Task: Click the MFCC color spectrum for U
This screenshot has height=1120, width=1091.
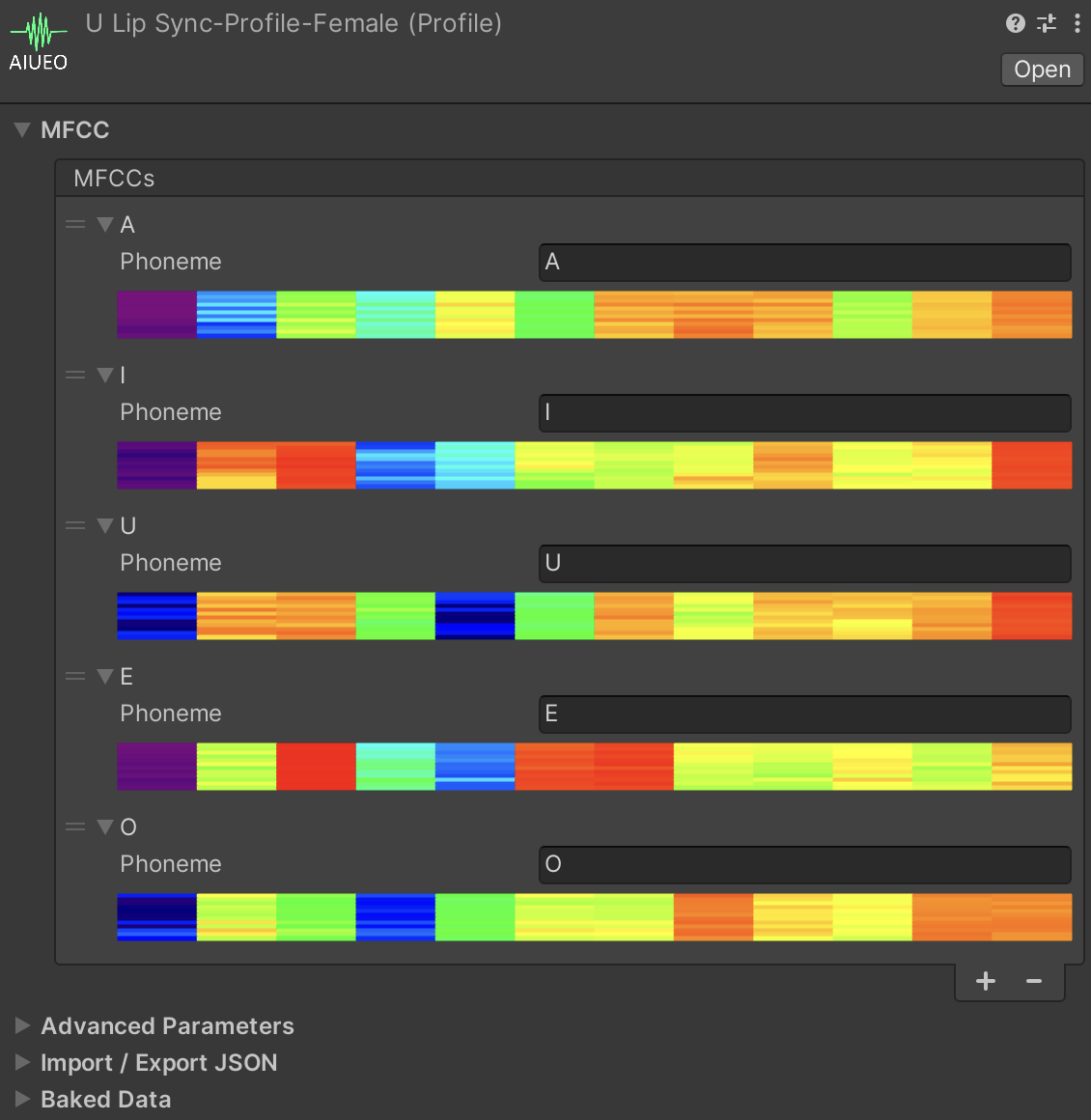Action: pyautogui.click(x=595, y=616)
